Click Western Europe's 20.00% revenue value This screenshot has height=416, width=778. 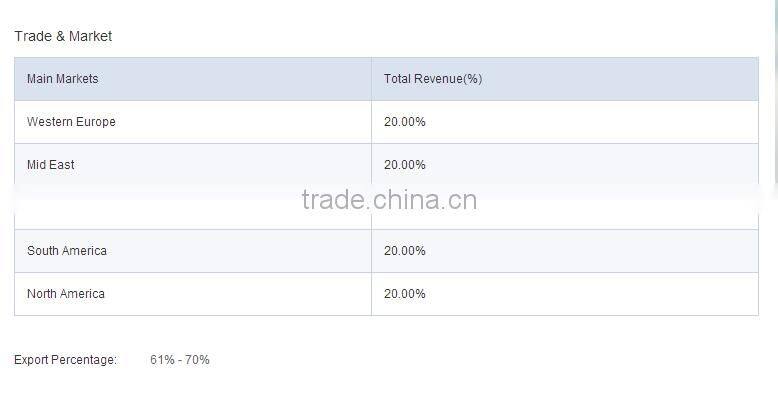pos(404,122)
